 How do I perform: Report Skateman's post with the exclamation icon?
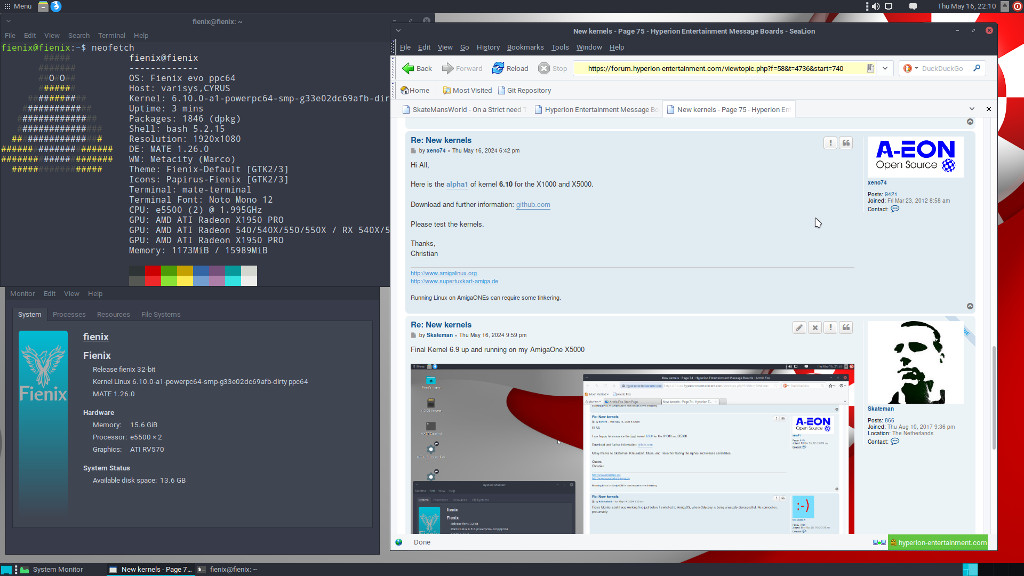pyautogui.click(x=830, y=327)
